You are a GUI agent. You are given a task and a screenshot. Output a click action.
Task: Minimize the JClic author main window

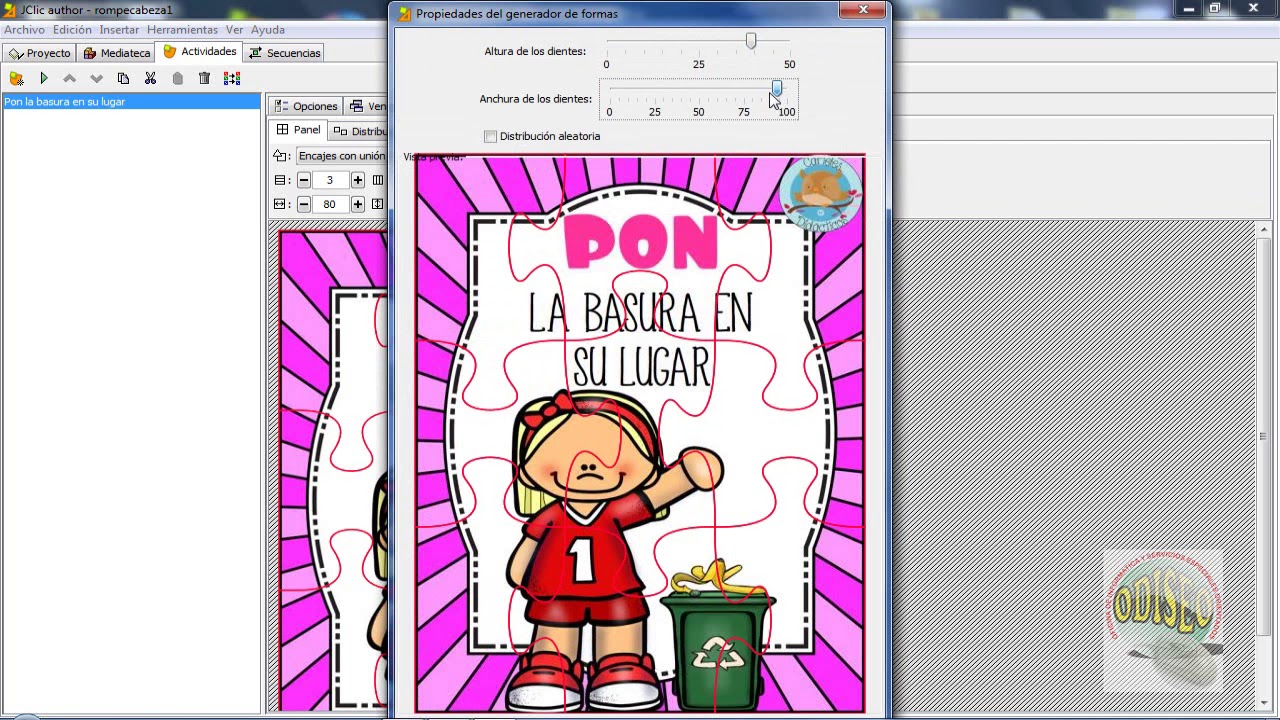tap(1189, 9)
